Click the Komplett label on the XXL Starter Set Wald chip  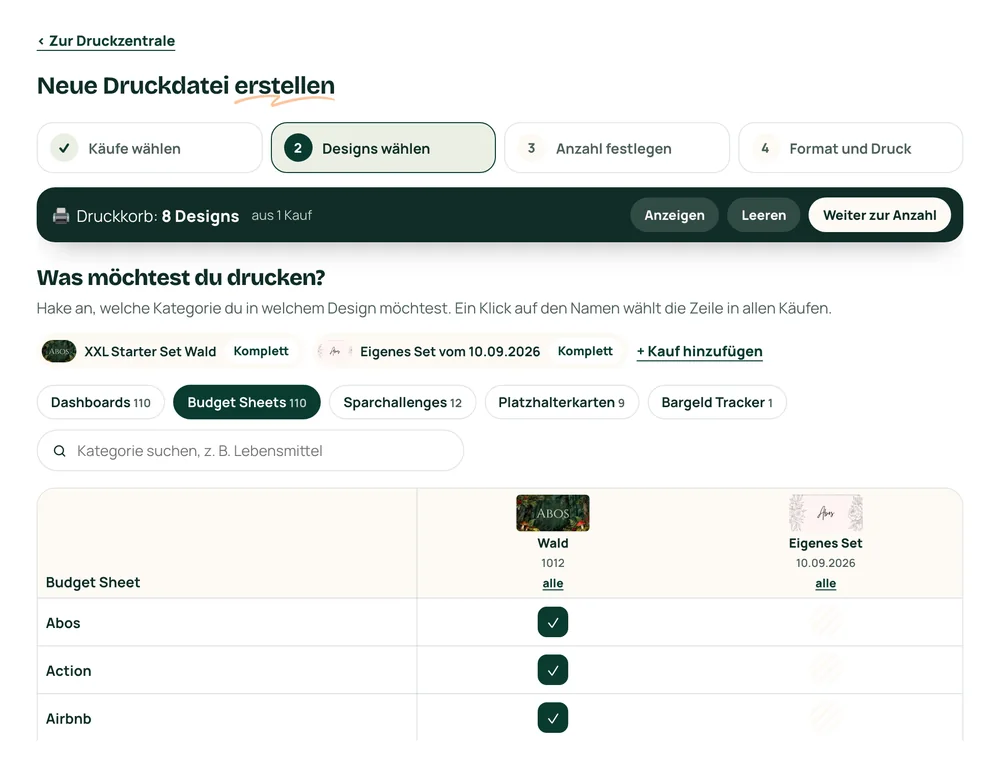pyautogui.click(x=261, y=351)
